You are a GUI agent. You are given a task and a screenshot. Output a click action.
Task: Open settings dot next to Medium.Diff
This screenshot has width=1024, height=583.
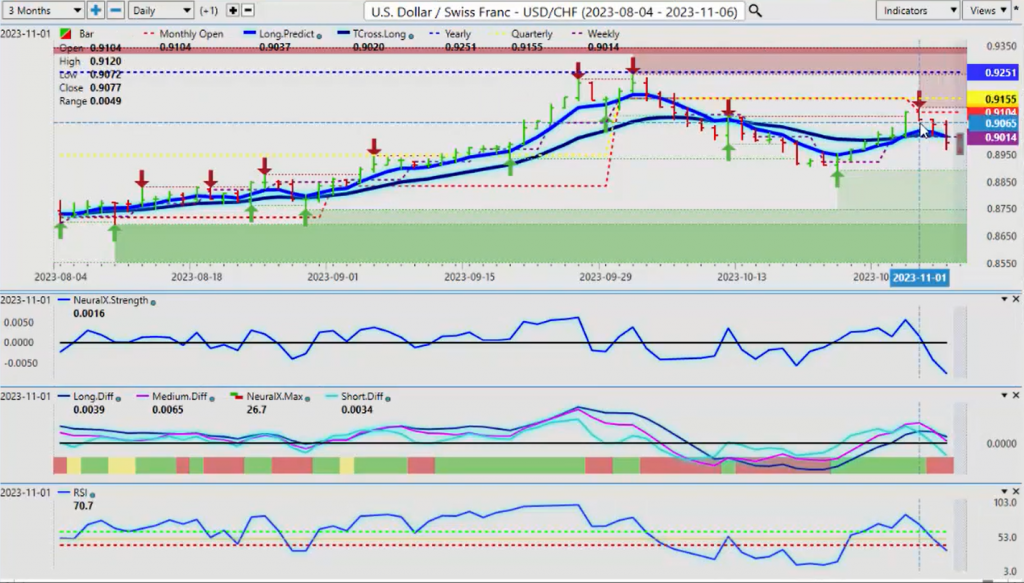click(x=212, y=398)
